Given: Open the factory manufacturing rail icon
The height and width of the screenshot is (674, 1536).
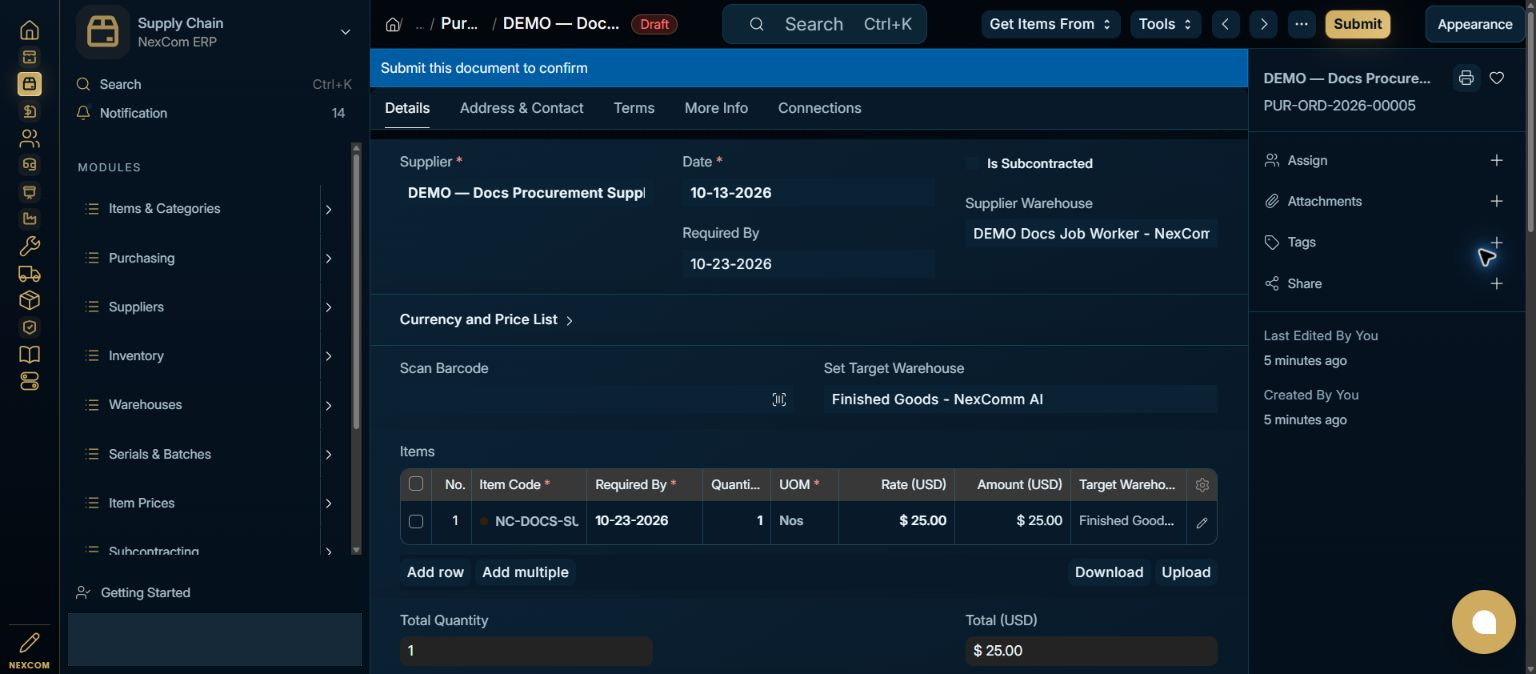Looking at the screenshot, I should [x=29, y=219].
